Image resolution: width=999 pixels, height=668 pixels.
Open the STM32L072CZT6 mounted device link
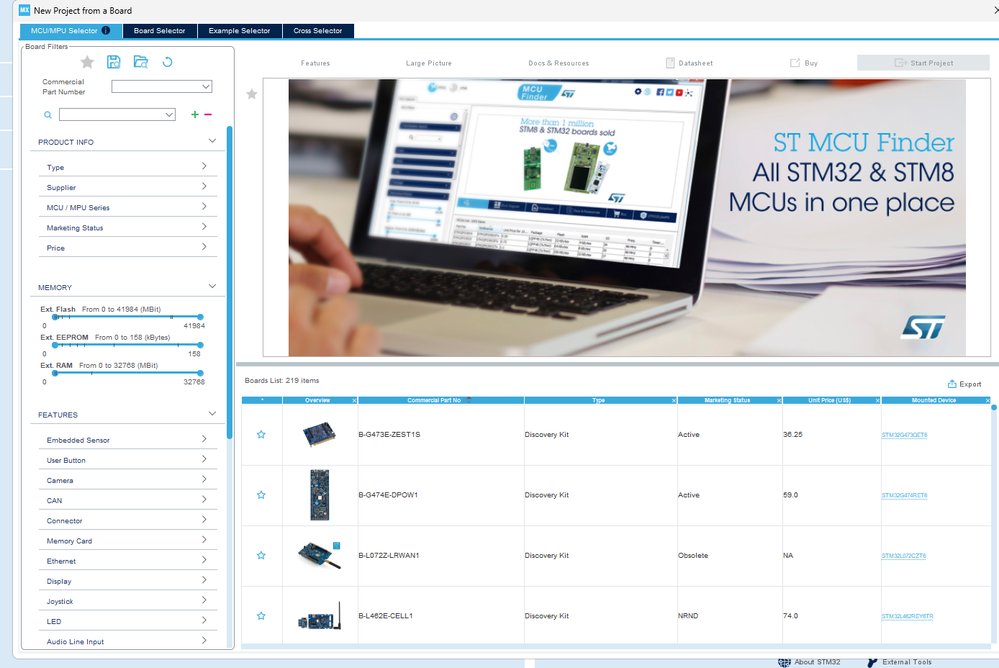pos(903,556)
